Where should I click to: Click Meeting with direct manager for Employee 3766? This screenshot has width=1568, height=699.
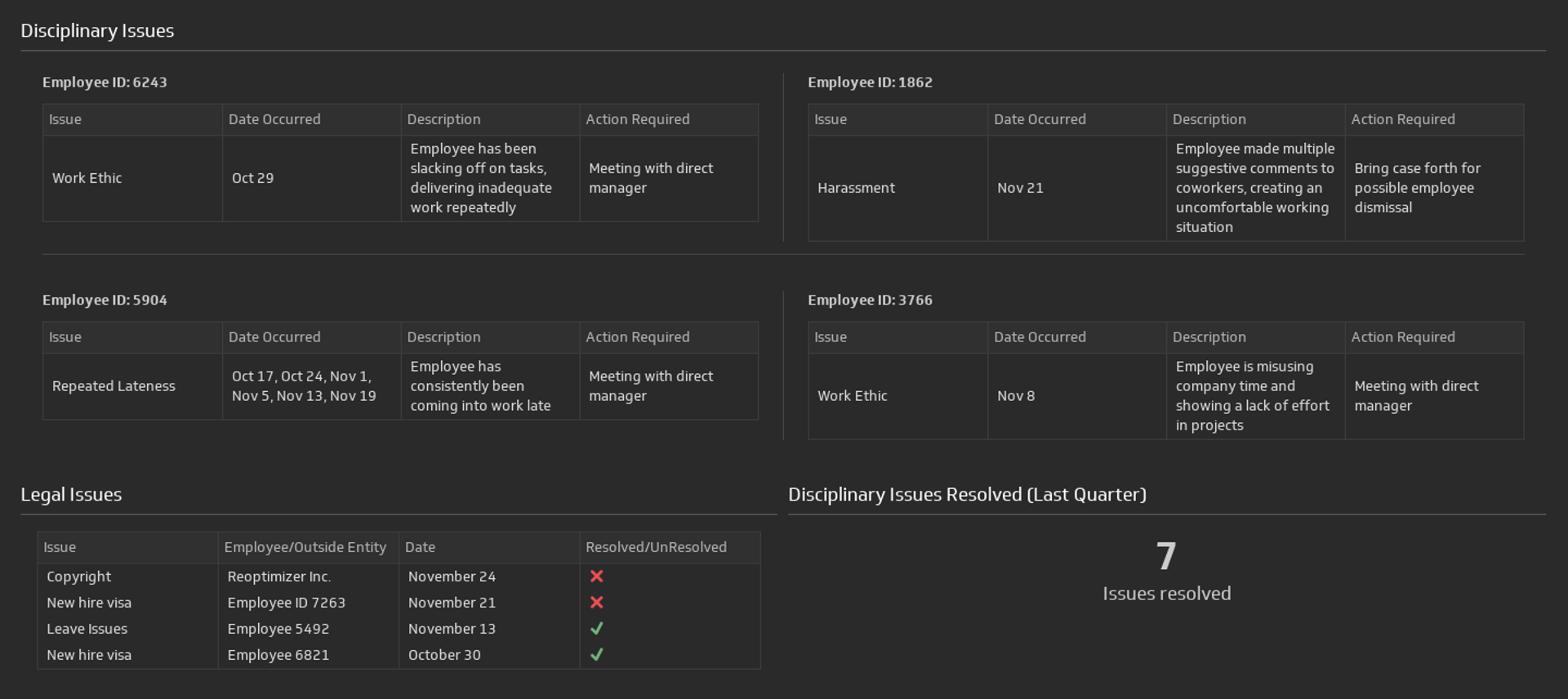tap(1434, 396)
